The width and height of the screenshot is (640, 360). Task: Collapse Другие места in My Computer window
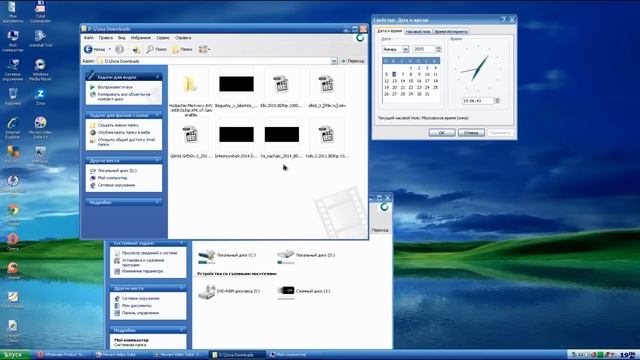tap(182, 288)
